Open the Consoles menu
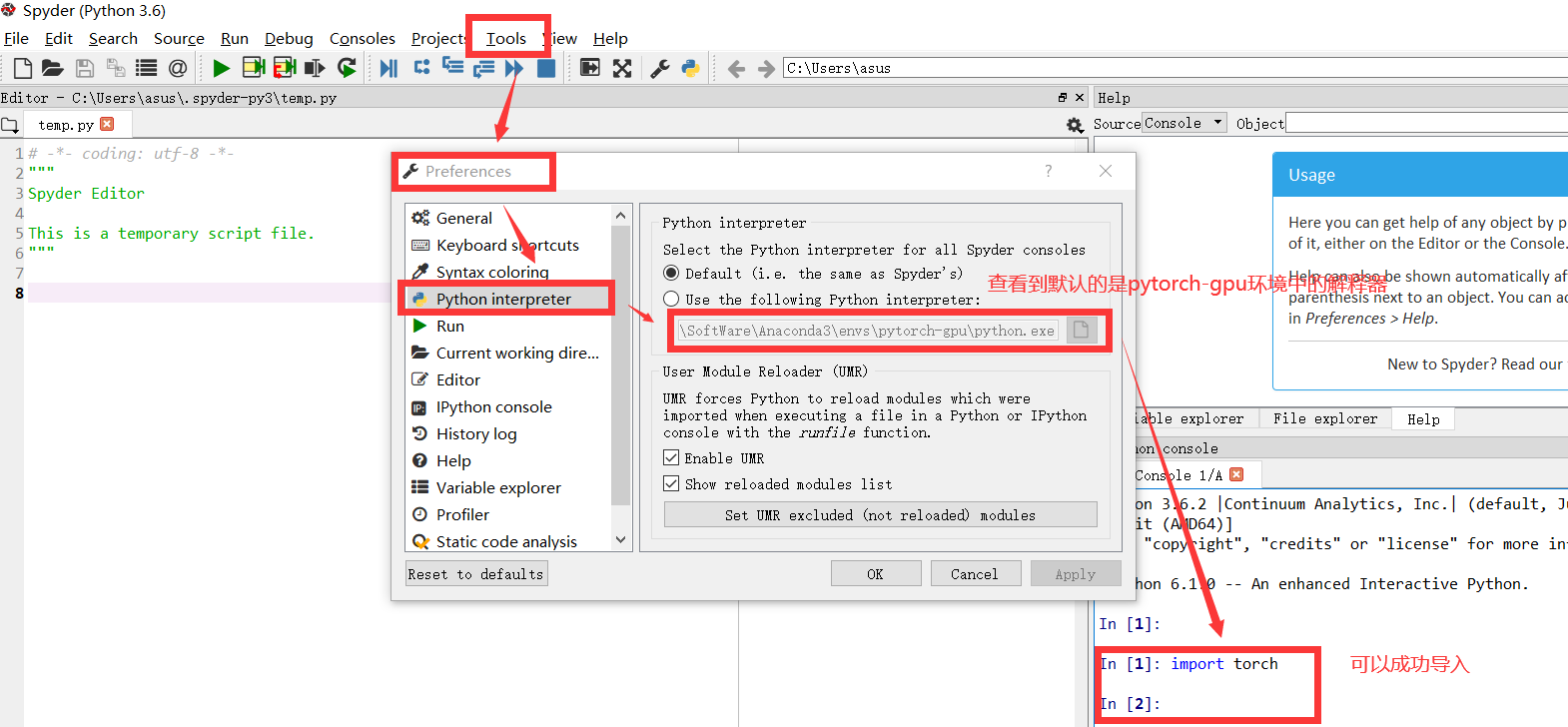The width and height of the screenshot is (1568, 727). [363, 38]
